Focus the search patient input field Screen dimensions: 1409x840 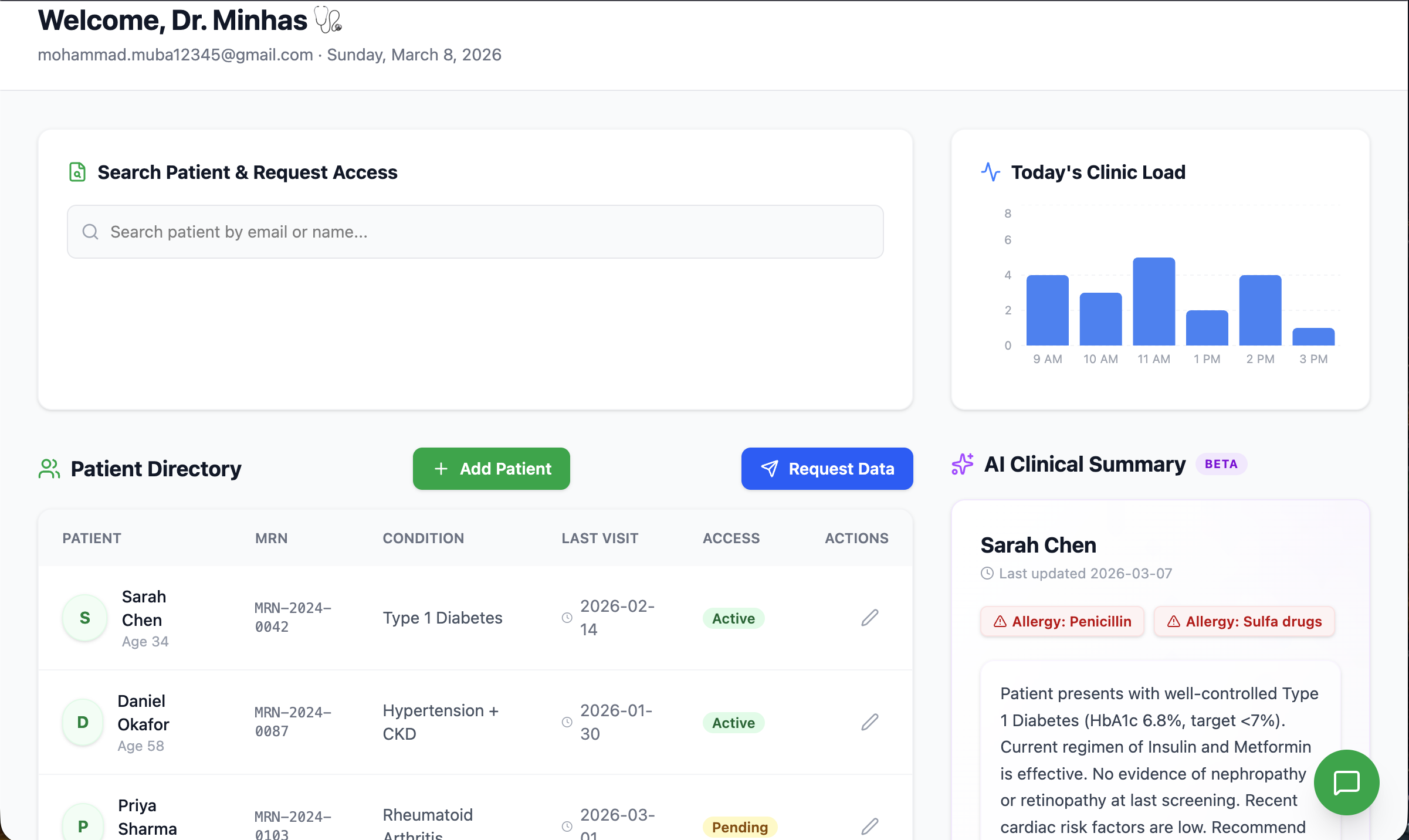tap(475, 232)
